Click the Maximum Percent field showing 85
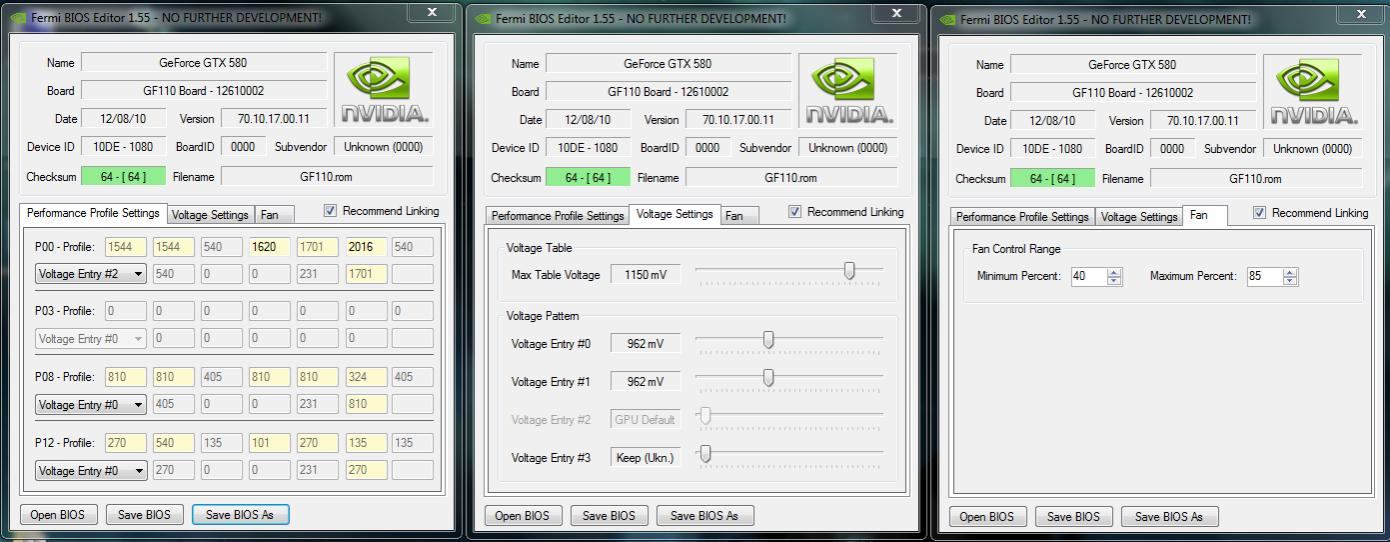 click(x=1263, y=277)
